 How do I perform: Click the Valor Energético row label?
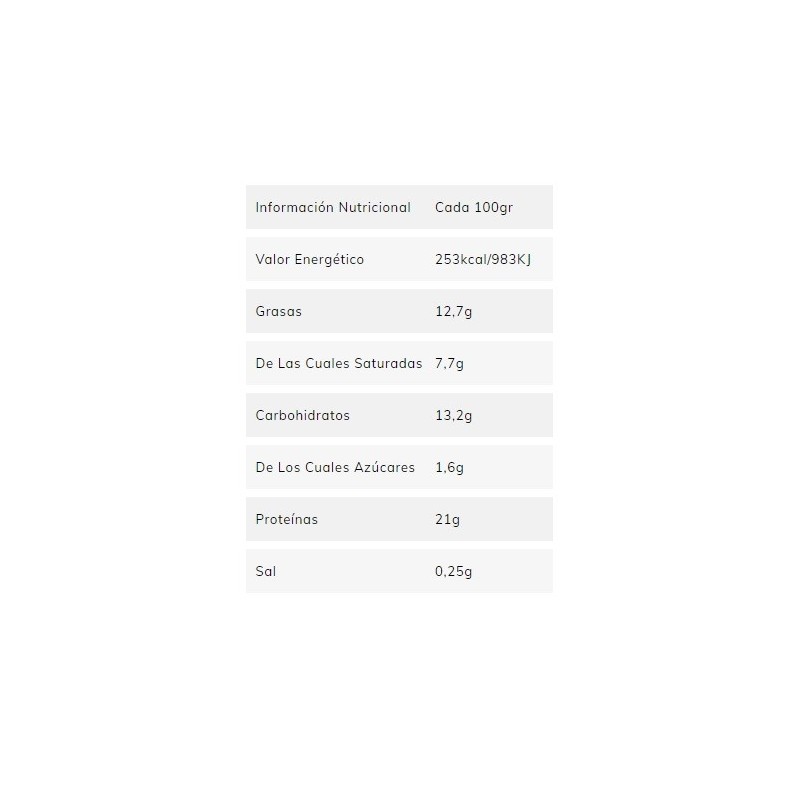pos(310,259)
